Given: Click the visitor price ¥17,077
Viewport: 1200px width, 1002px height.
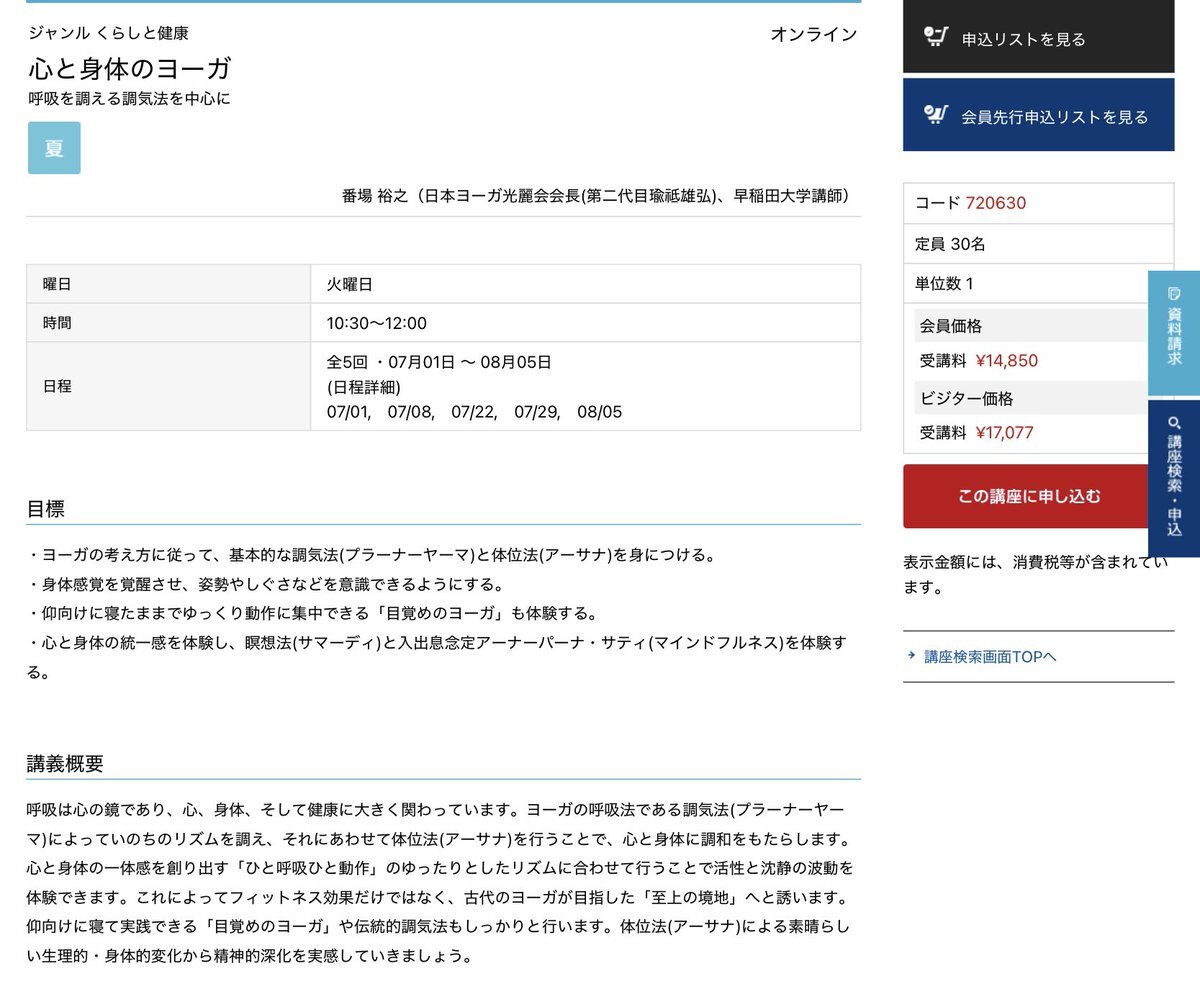Looking at the screenshot, I should click(1004, 433).
